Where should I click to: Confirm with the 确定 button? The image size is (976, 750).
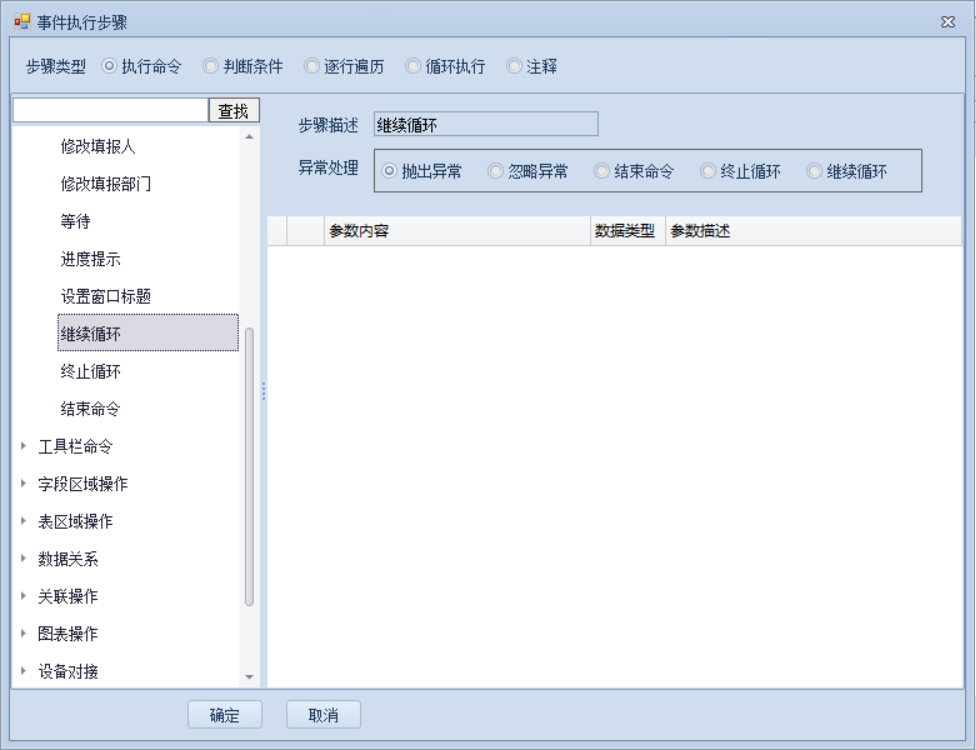pos(225,715)
